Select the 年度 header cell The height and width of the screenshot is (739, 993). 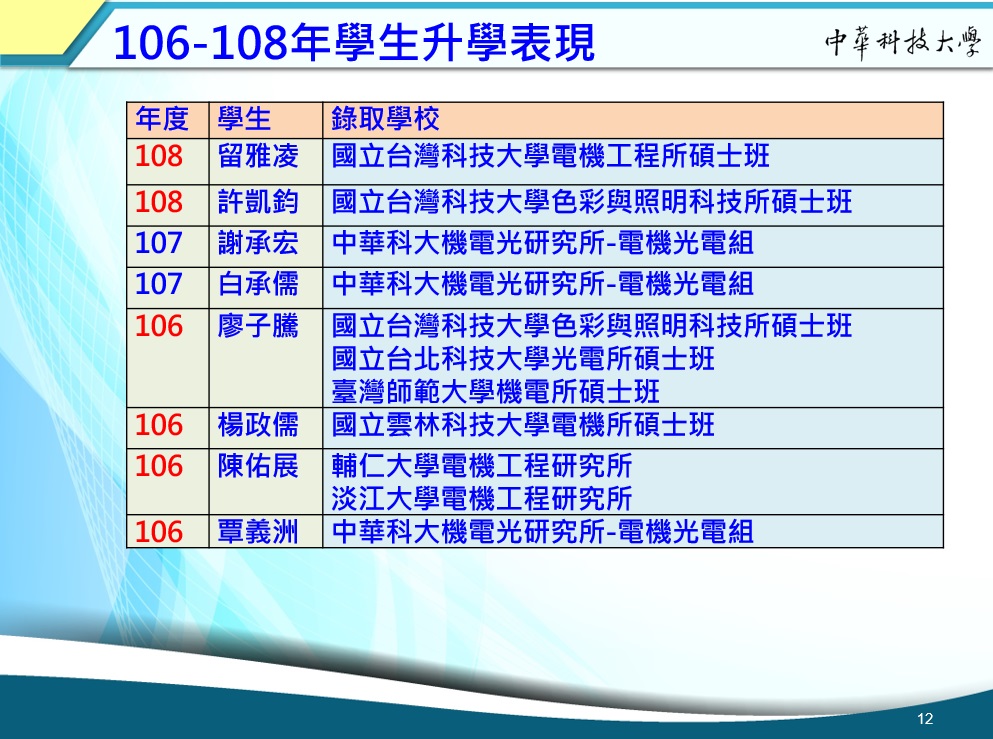coord(168,120)
